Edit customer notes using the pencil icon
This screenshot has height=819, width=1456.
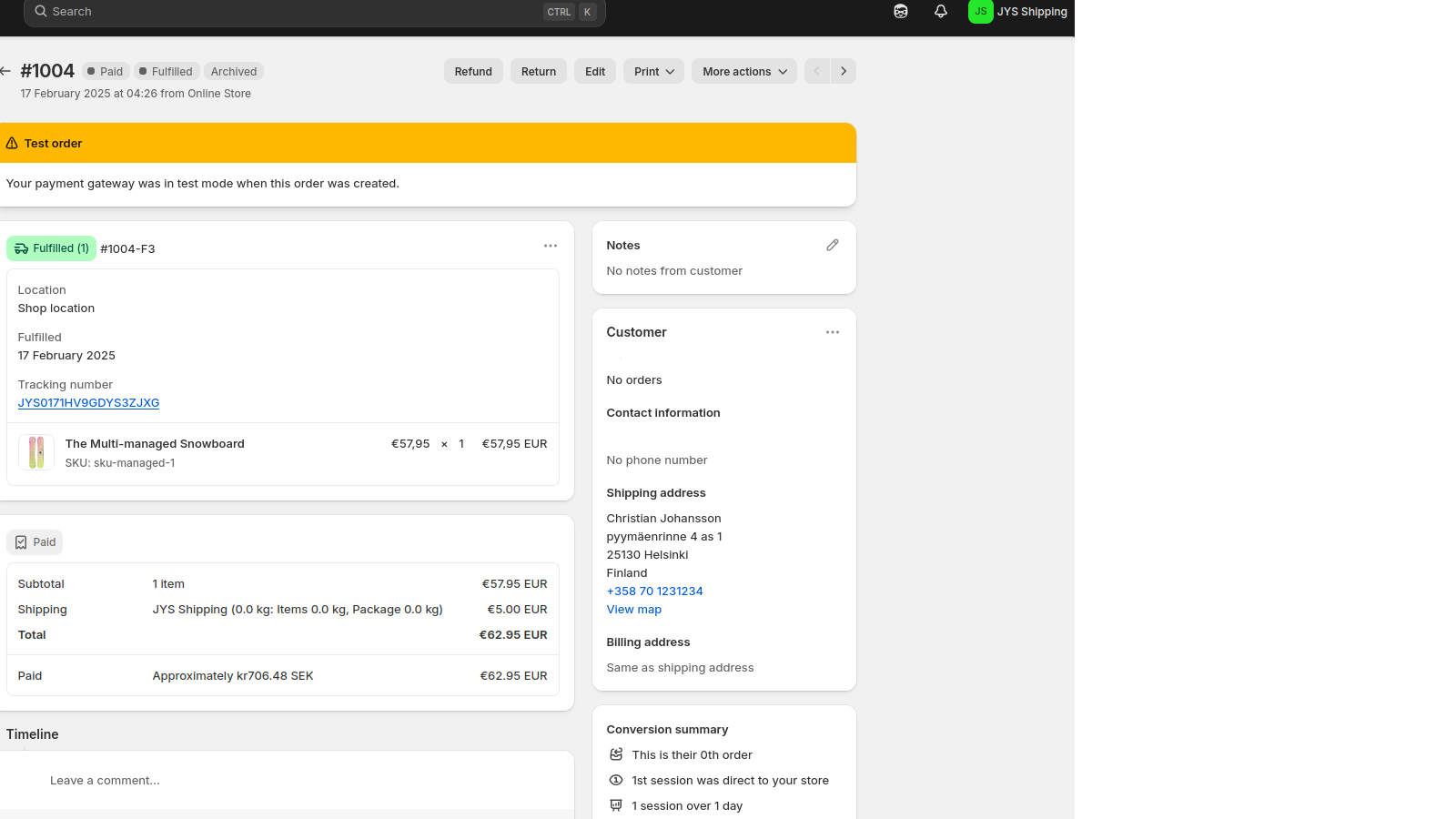coord(833,245)
